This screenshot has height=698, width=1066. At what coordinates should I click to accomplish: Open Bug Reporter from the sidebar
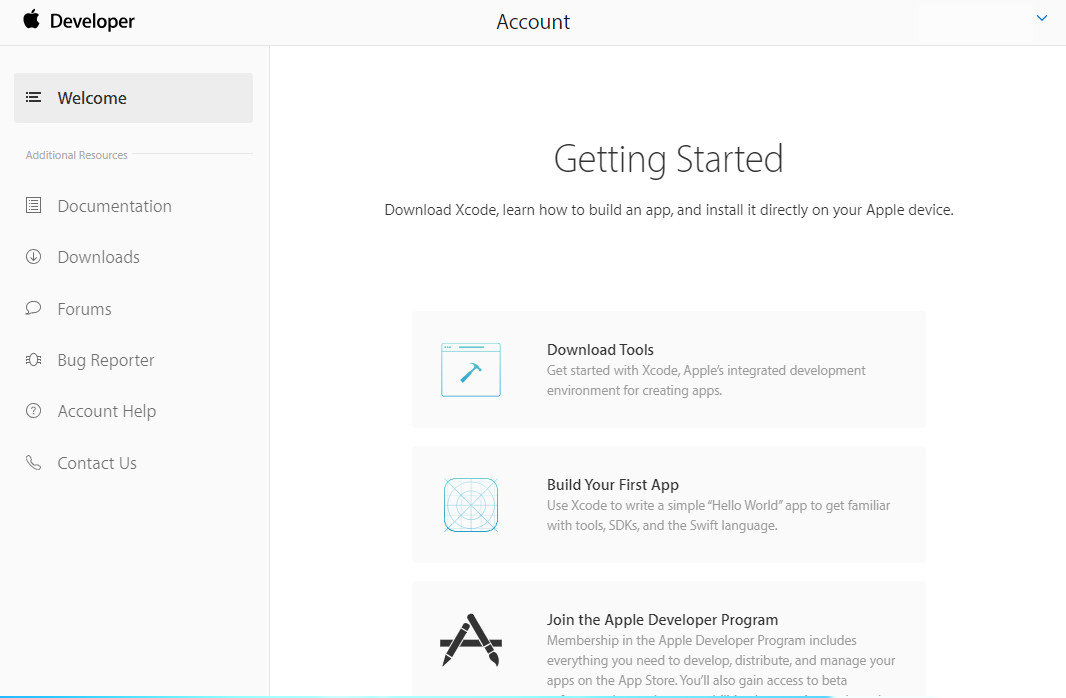click(x=105, y=360)
